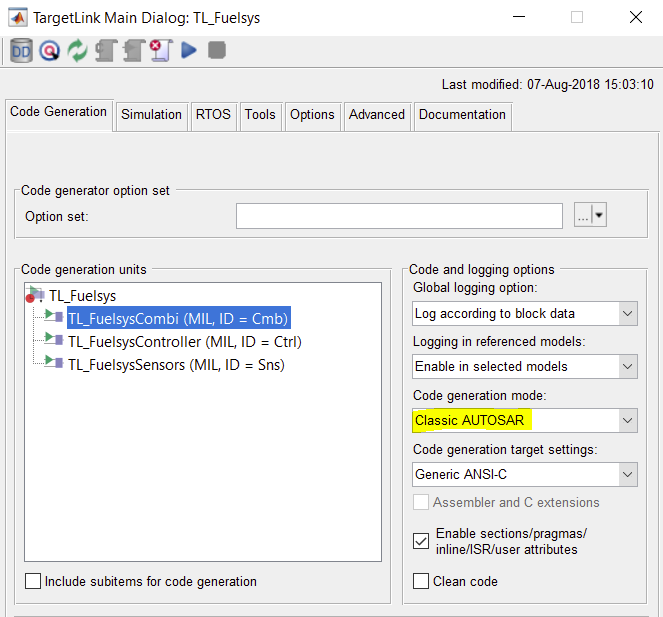Enable the Clean code checkbox

(x=421, y=581)
